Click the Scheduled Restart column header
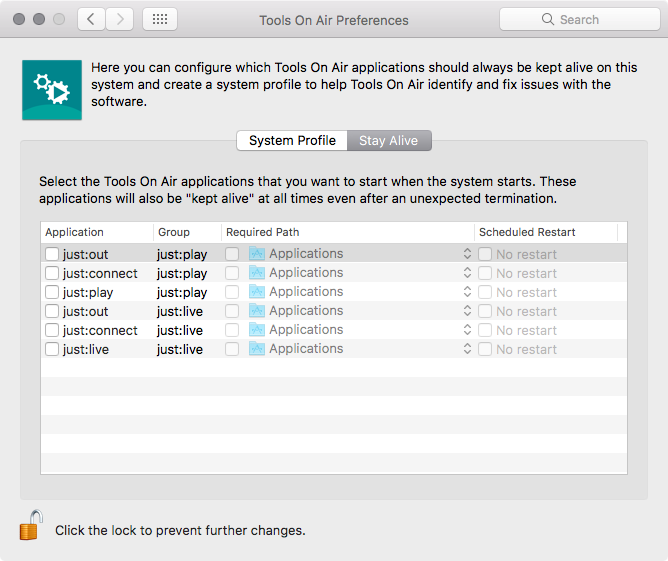This screenshot has height=561, width=668. pyautogui.click(x=546, y=232)
